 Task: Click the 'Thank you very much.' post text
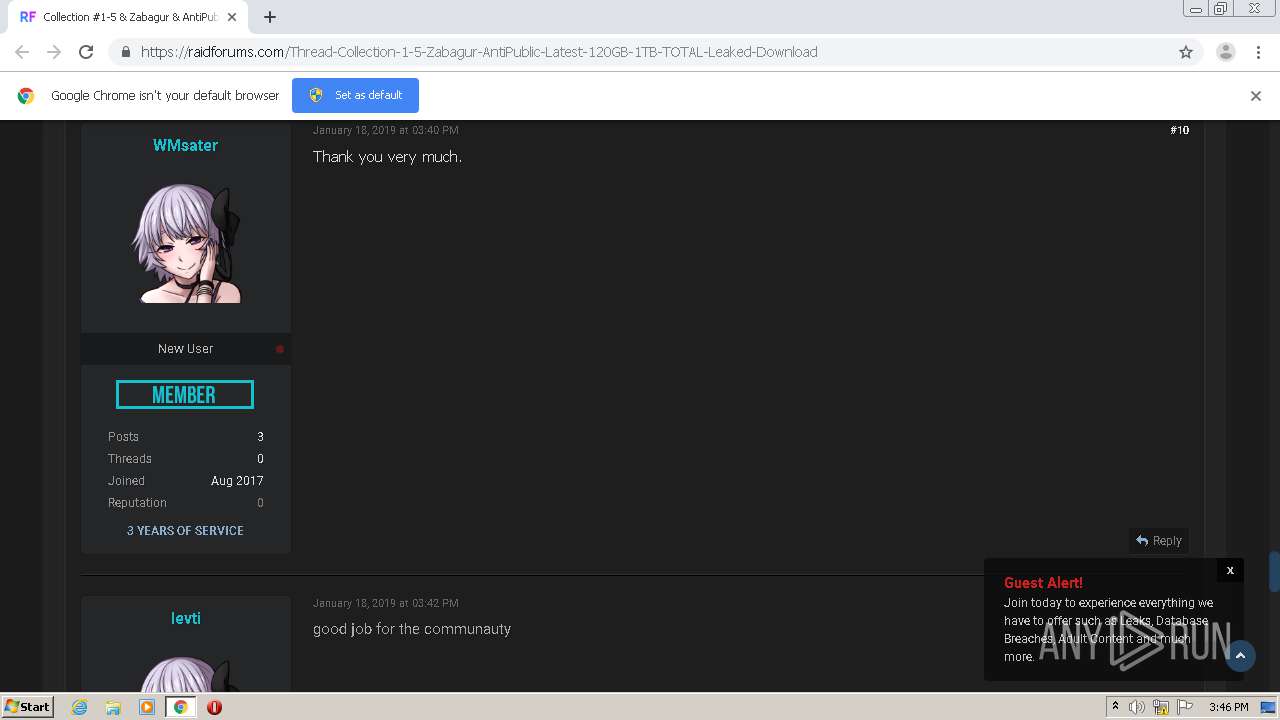tap(387, 157)
